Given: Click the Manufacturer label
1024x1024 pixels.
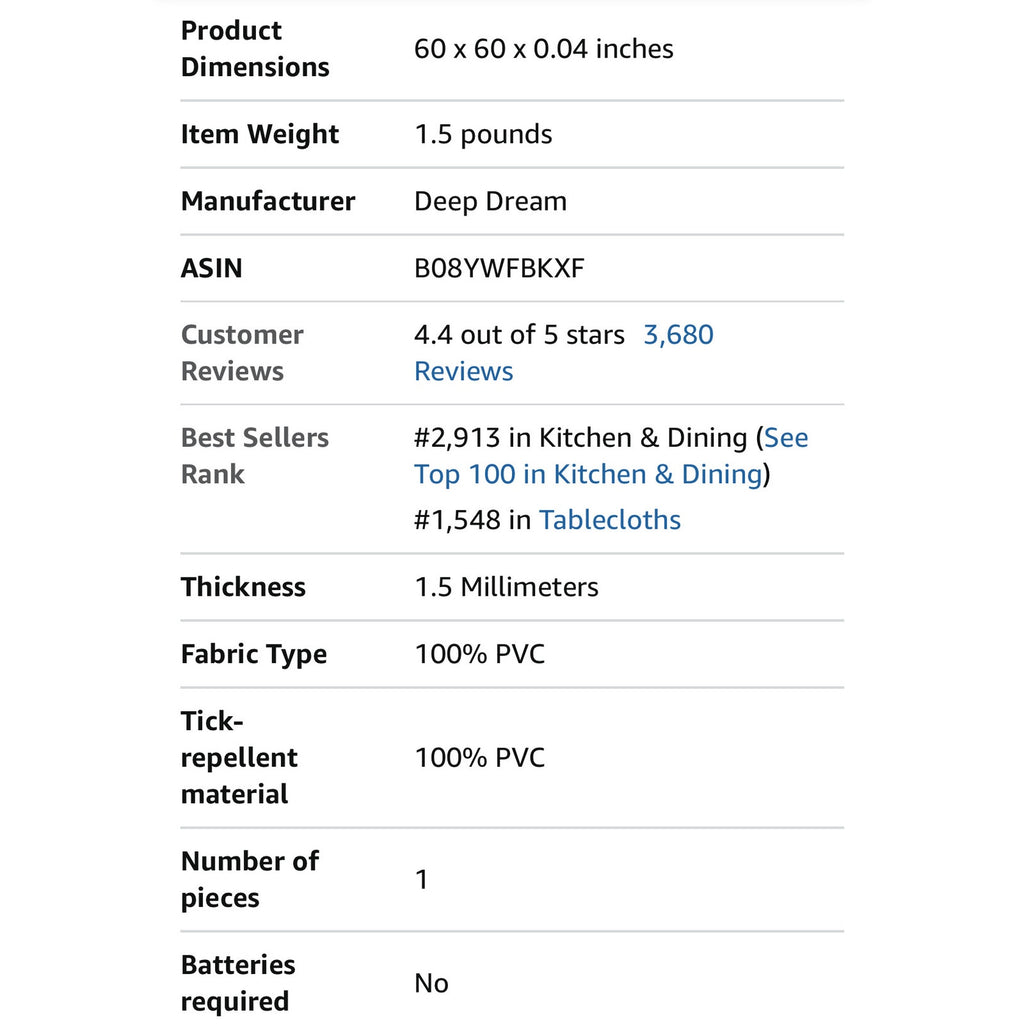Looking at the screenshot, I should (268, 201).
